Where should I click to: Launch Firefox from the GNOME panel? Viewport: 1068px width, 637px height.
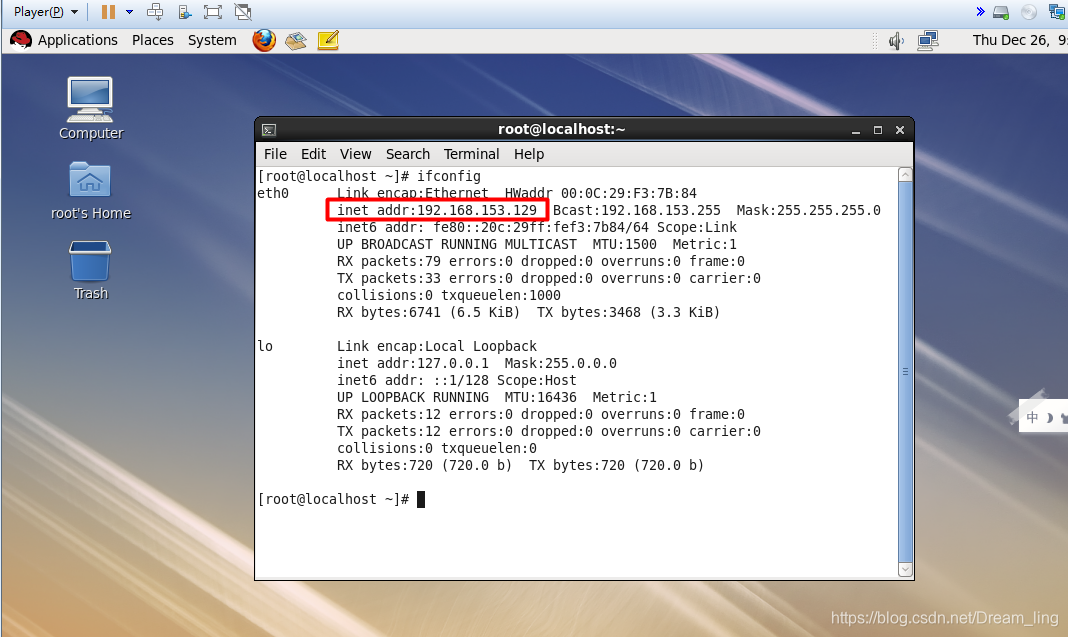pos(263,40)
